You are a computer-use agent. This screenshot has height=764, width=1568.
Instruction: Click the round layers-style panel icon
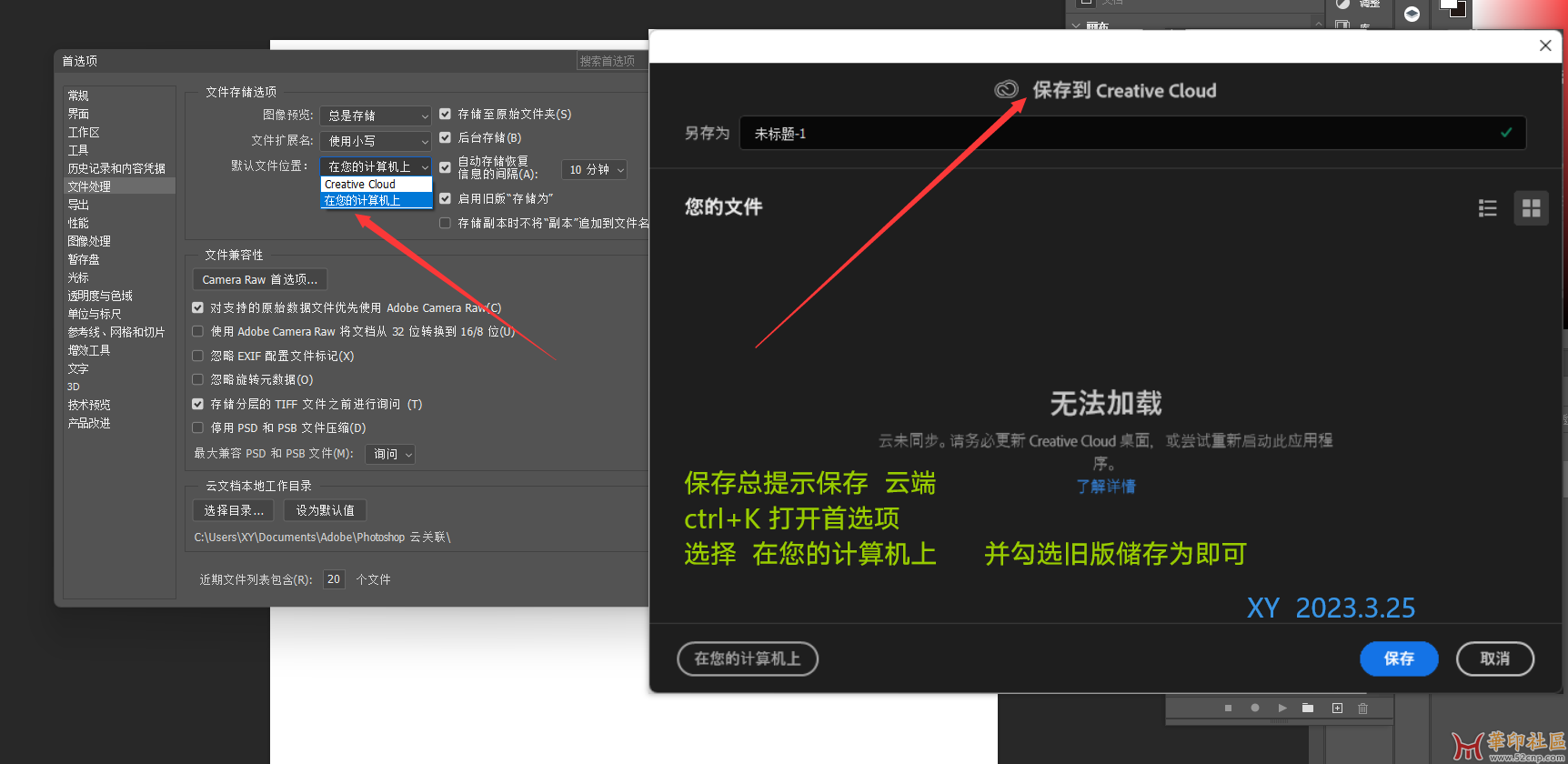pyautogui.click(x=1412, y=14)
